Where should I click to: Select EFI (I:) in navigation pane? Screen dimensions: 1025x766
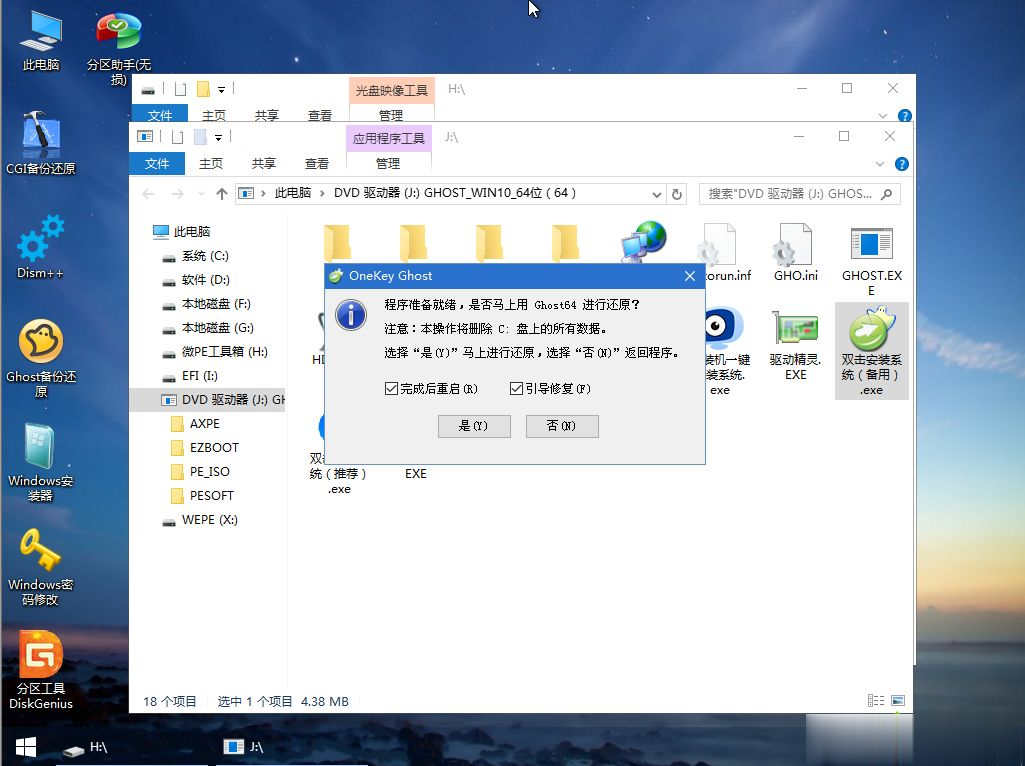click(199, 376)
